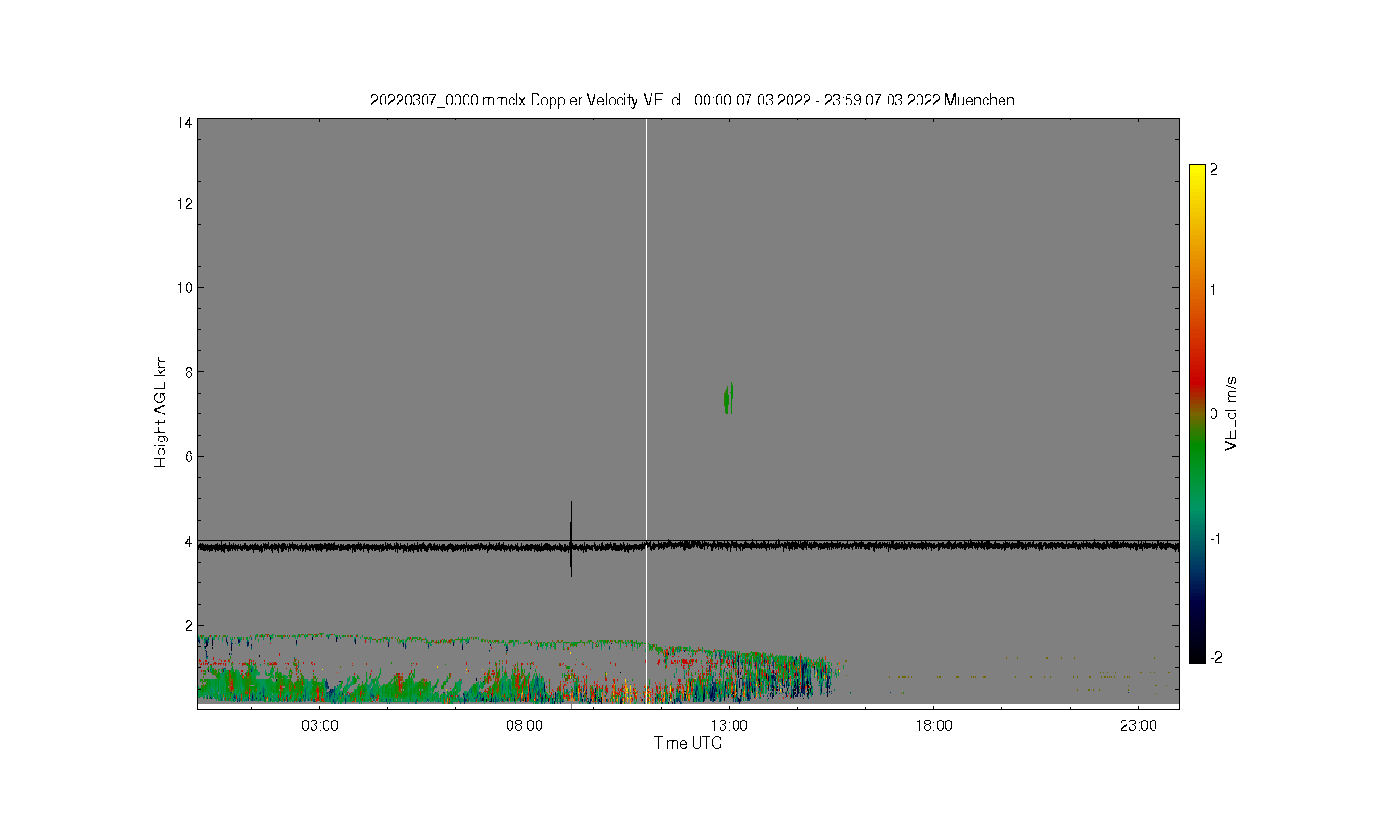The height and width of the screenshot is (840, 1400).
Task: Click the 23:00 time tick label
Action: tap(1138, 726)
